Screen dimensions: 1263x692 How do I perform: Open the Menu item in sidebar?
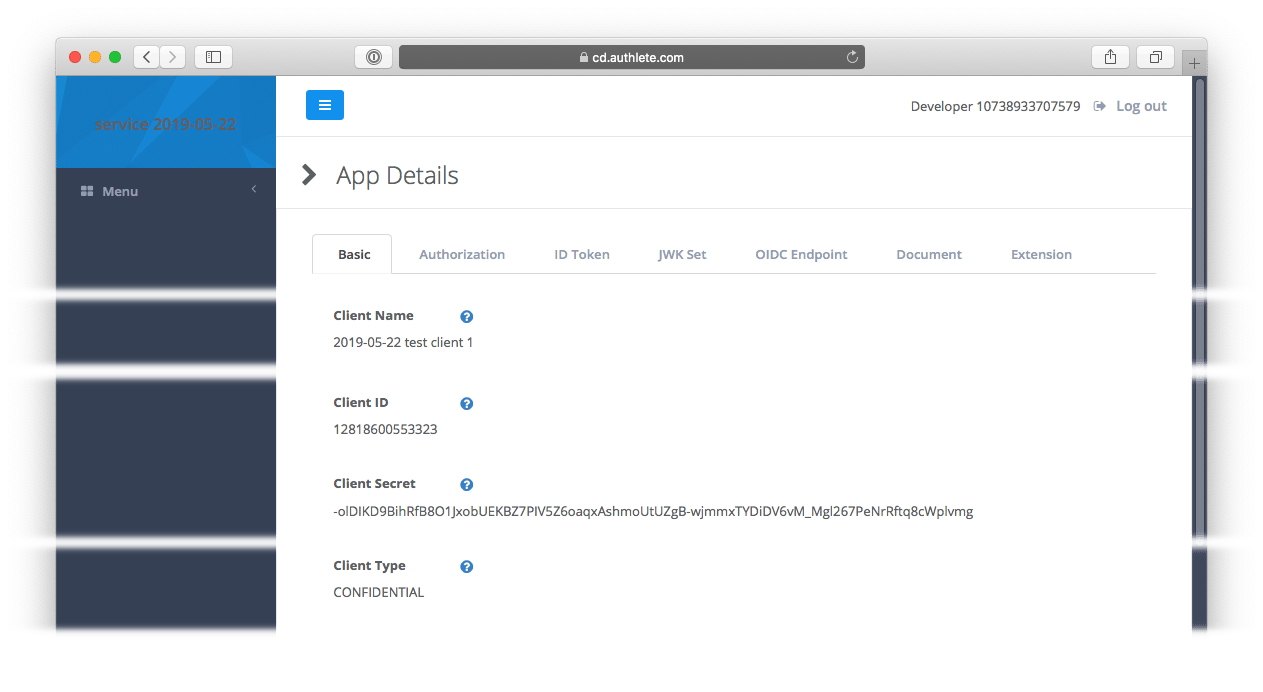166,191
